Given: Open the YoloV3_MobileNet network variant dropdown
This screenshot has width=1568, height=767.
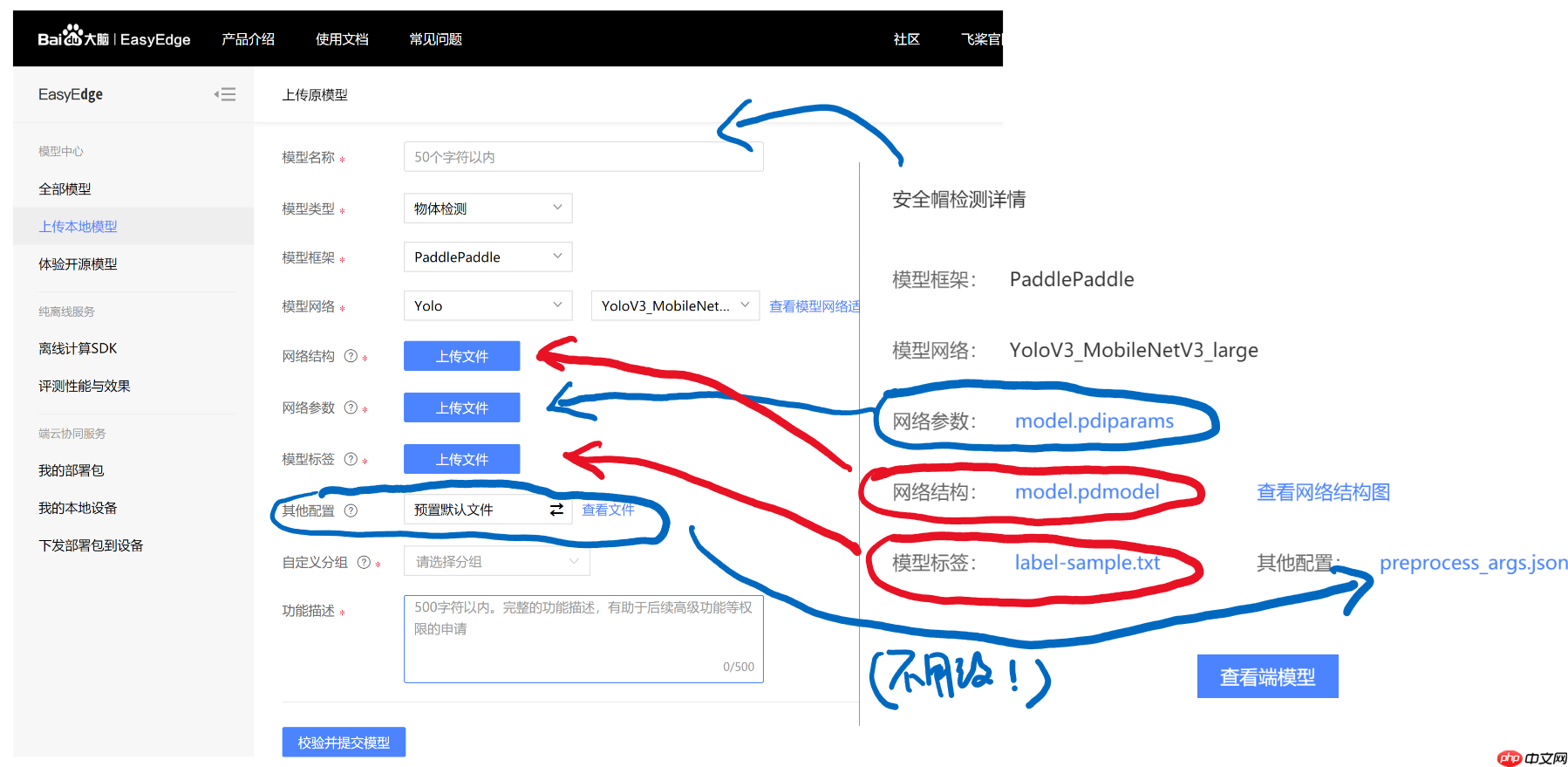Looking at the screenshot, I should [675, 306].
